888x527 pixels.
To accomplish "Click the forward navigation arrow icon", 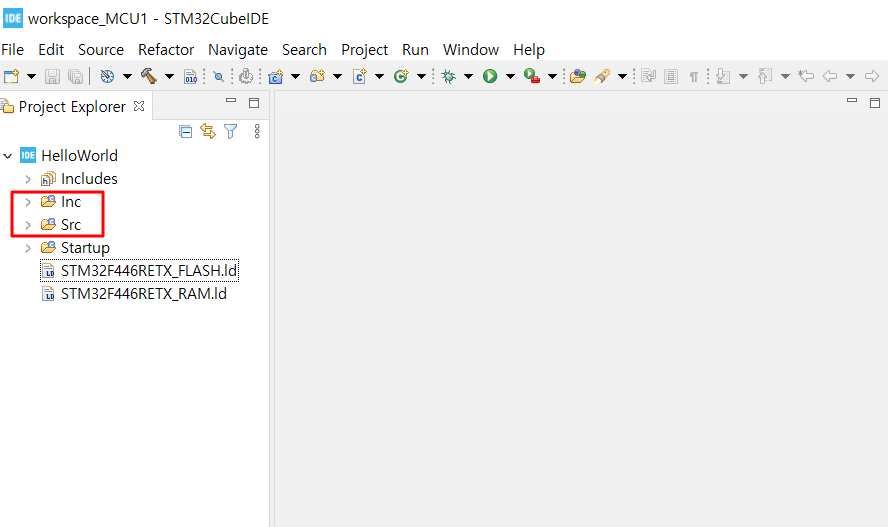I will click(x=872, y=76).
